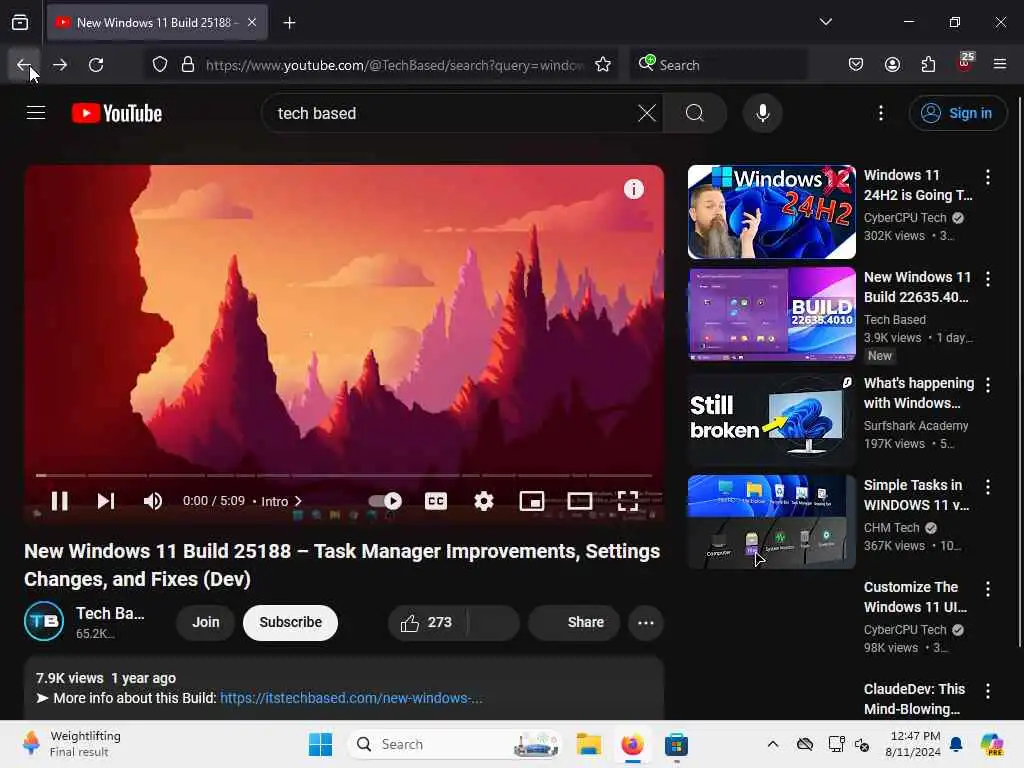Toggle the autoplay switch
Viewport: 1024px width, 768px height.
[x=385, y=502]
